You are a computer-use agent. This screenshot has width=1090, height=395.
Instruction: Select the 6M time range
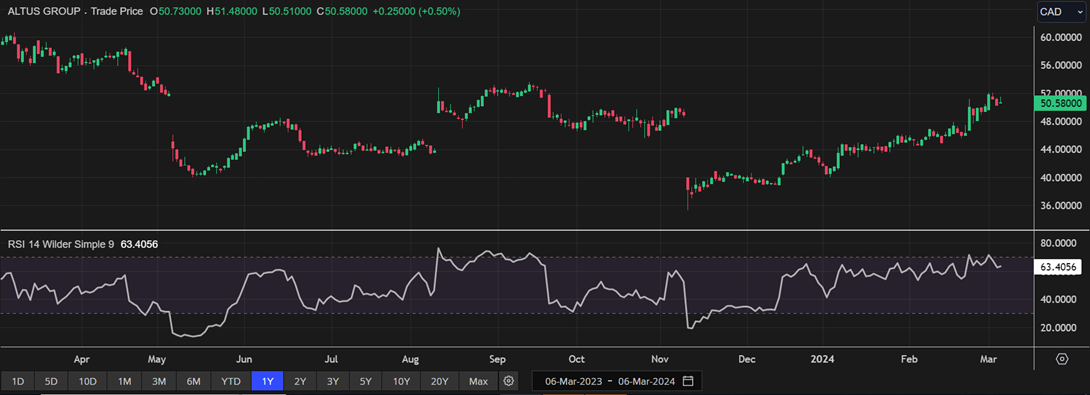point(194,381)
